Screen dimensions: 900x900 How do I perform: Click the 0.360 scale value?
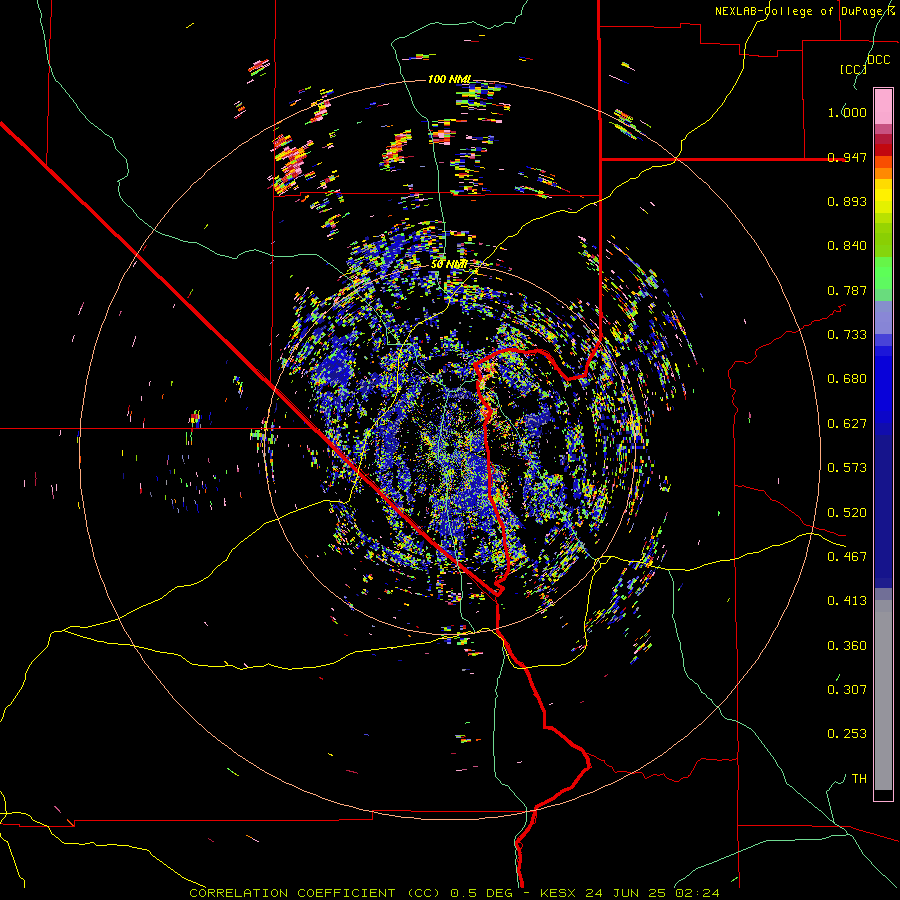coord(847,646)
